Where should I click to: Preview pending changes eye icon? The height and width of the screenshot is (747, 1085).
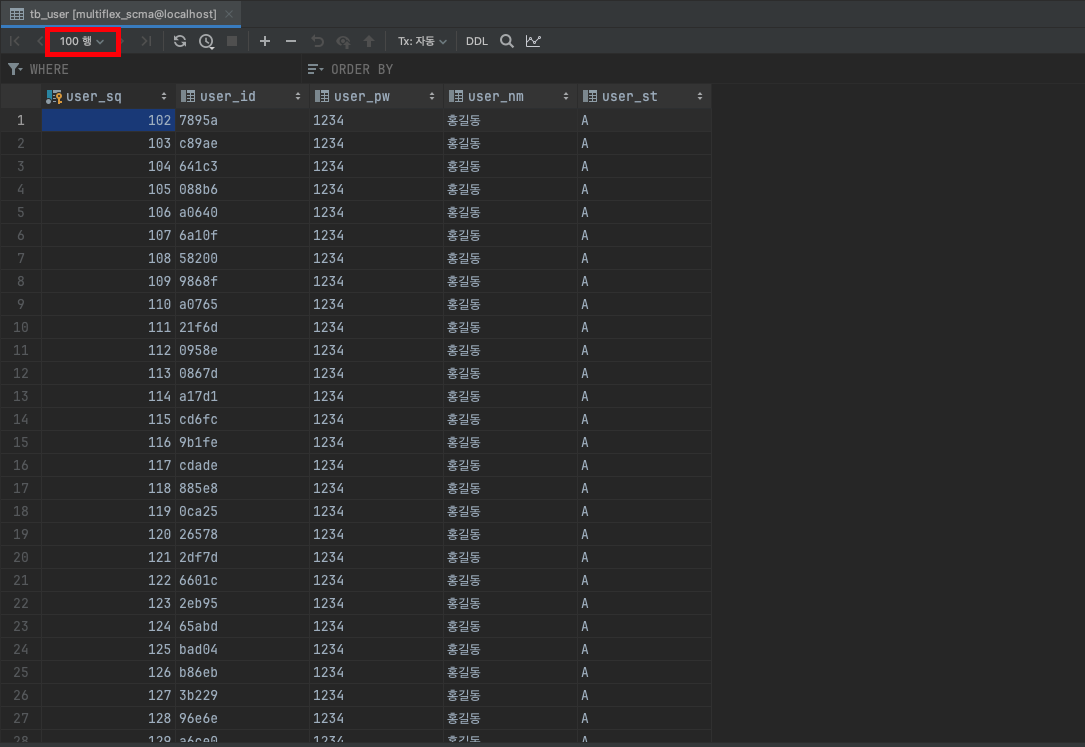(x=343, y=42)
